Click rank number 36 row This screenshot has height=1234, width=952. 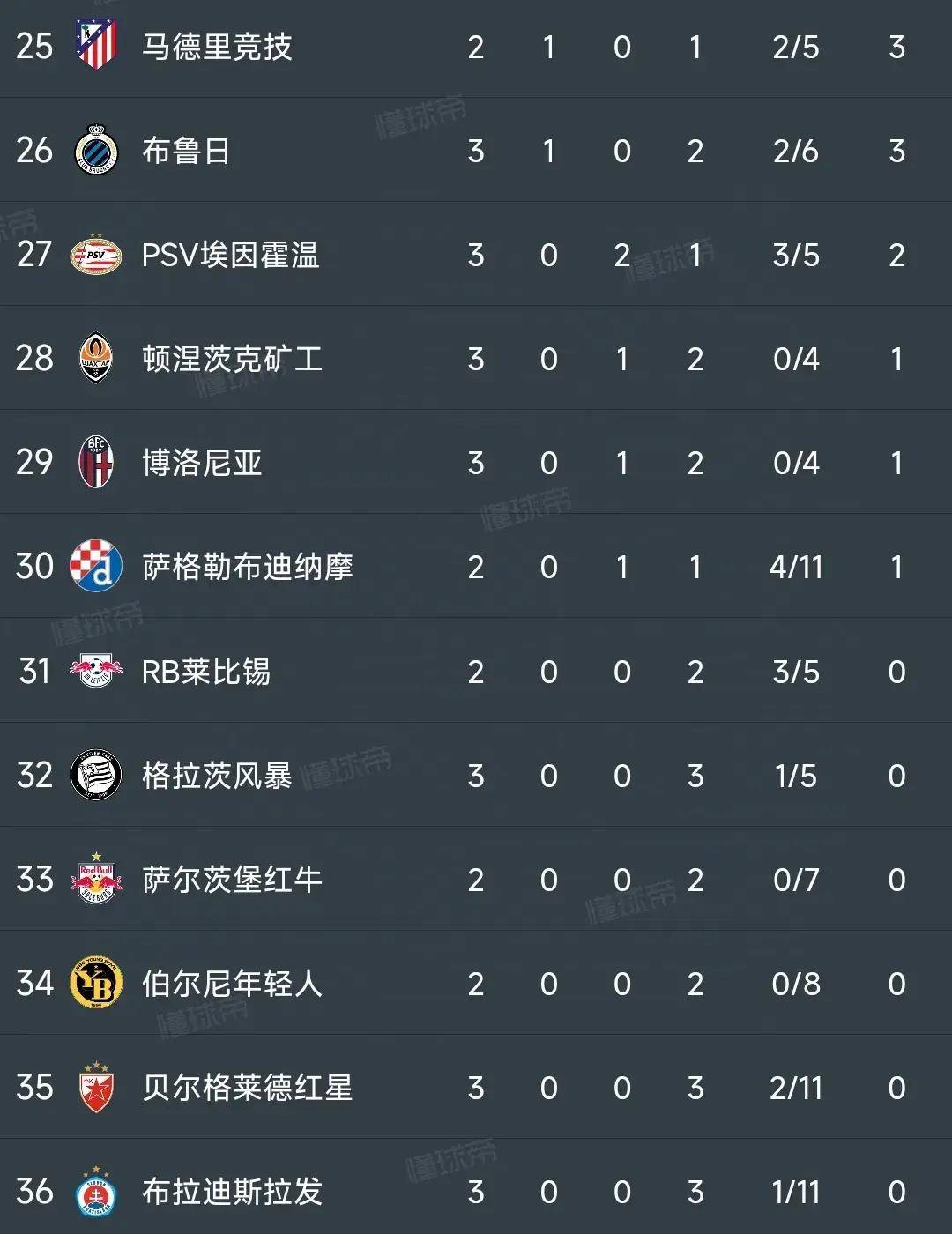click(x=476, y=1191)
